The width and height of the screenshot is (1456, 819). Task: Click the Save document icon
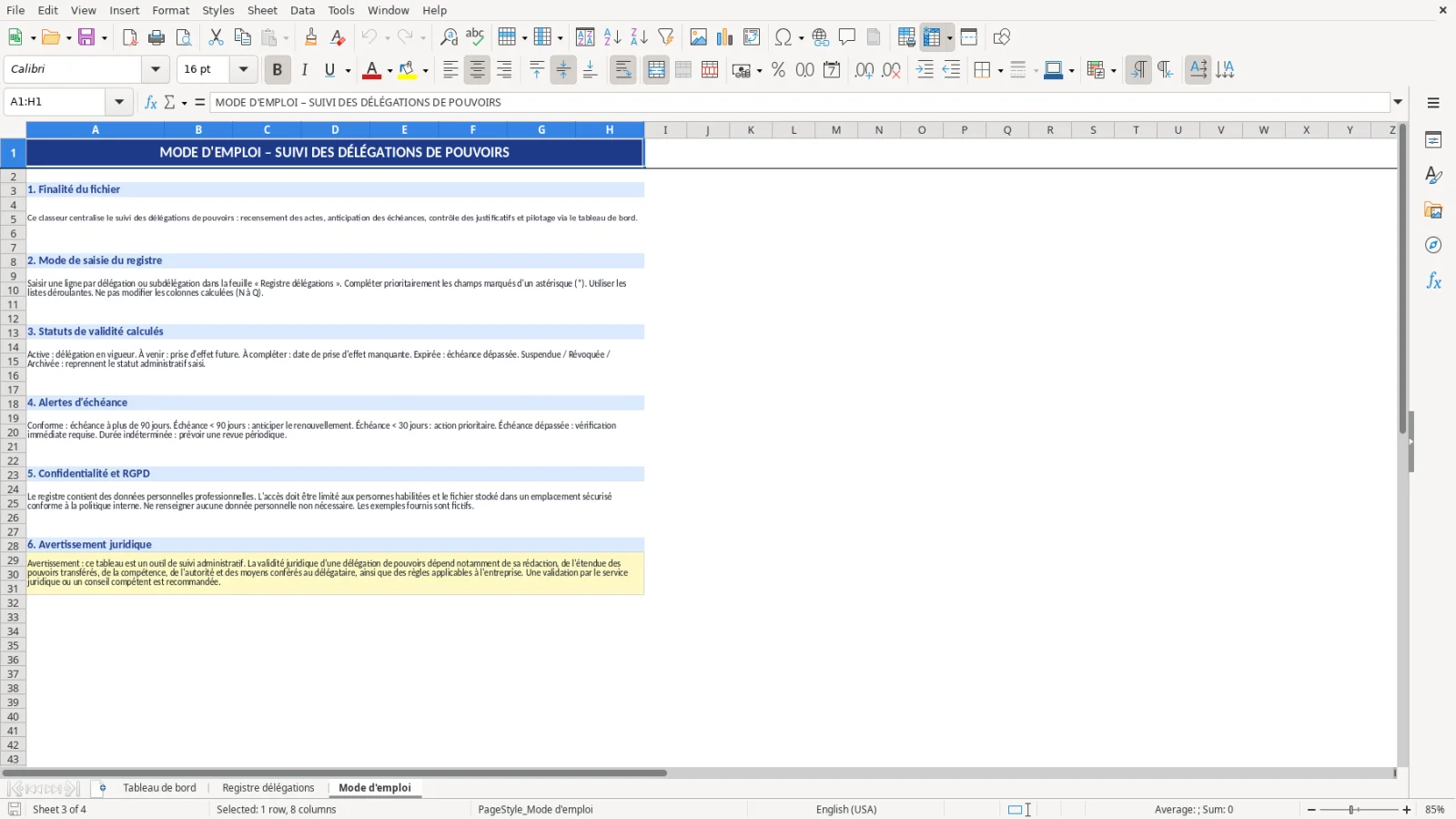[86, 37]
